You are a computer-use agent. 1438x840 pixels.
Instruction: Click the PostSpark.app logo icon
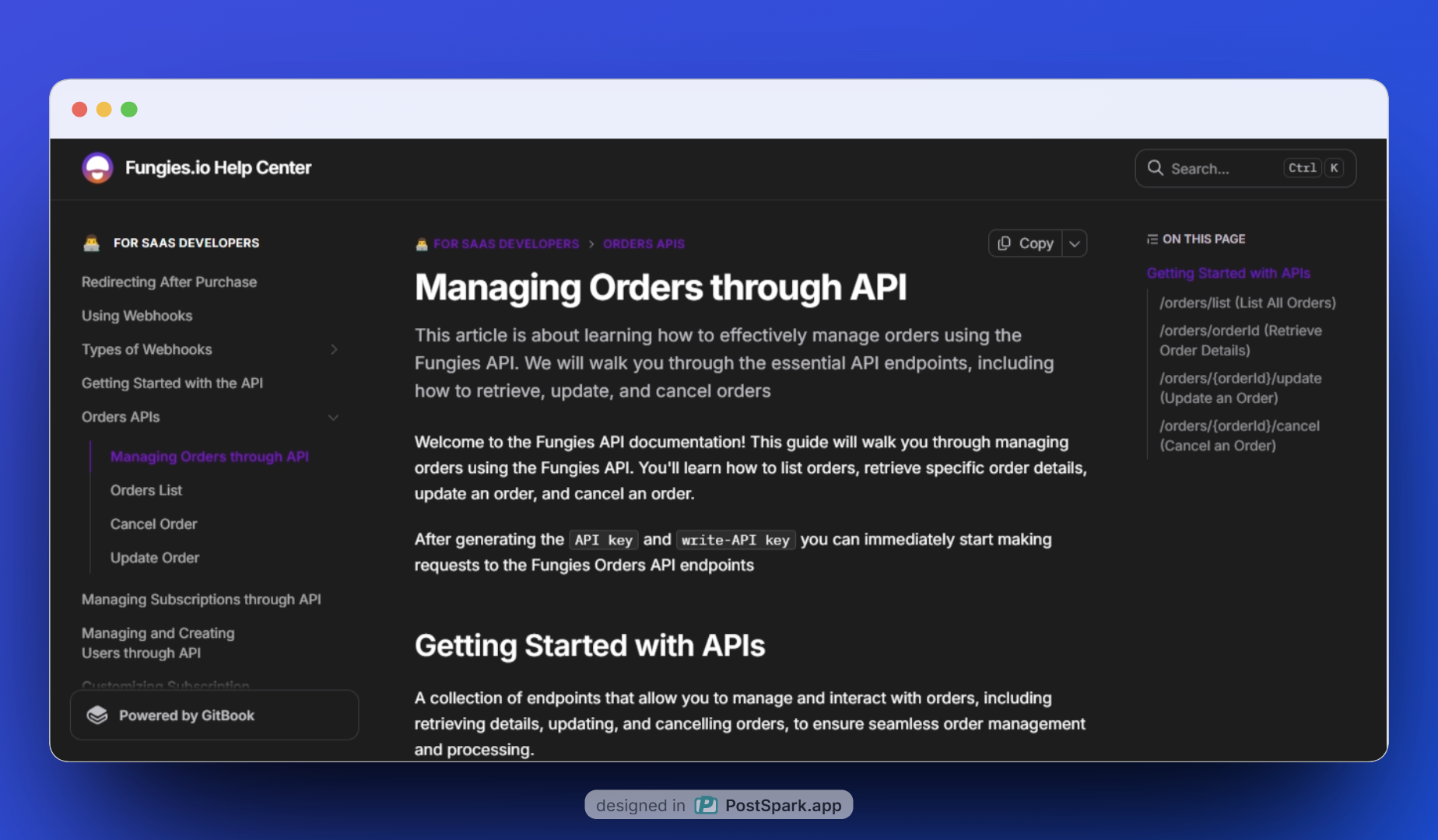pos(706,805)
